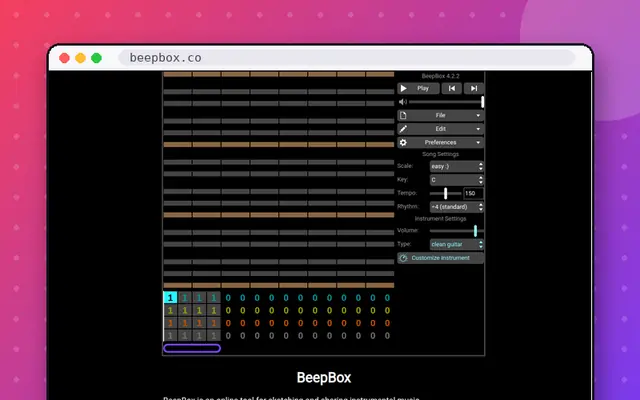Expand the Scale dropdown
Image resolution: width=640 pixels, height=400 pixels.
tap(457, 166)
